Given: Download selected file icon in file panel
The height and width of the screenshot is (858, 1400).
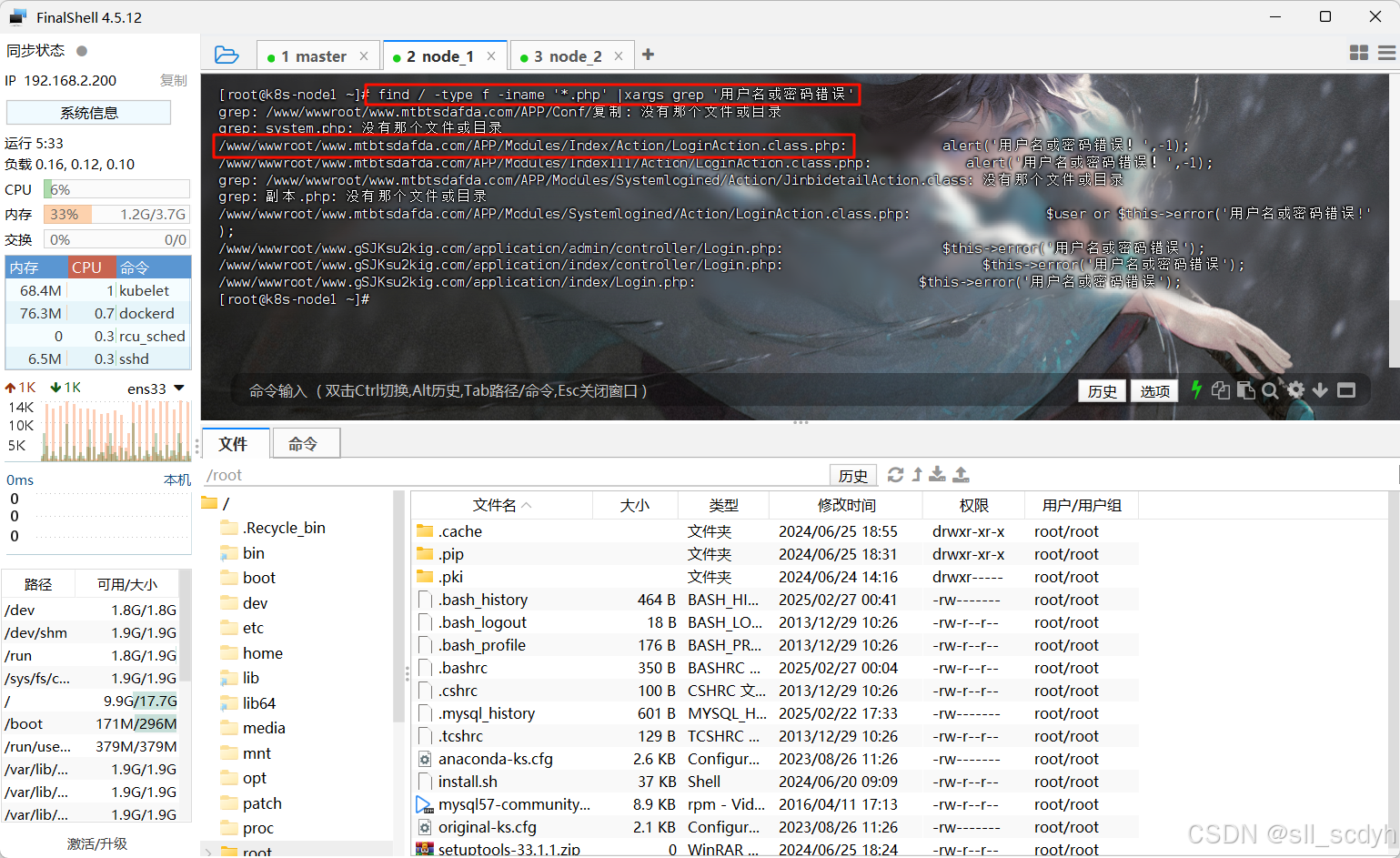Looking at the screenshot, I should coord(937,474).
